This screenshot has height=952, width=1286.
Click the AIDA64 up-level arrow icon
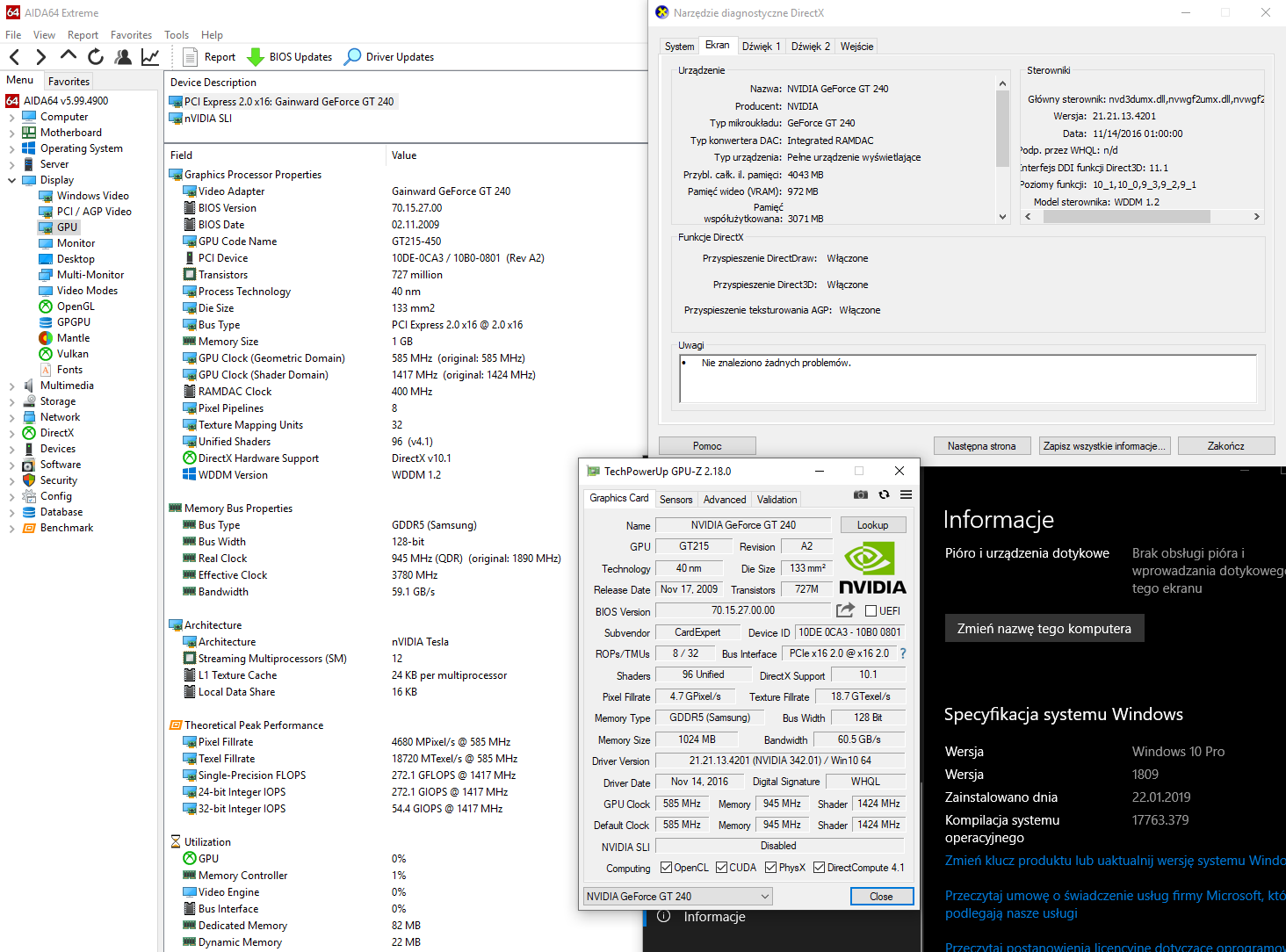pos(69,56)
